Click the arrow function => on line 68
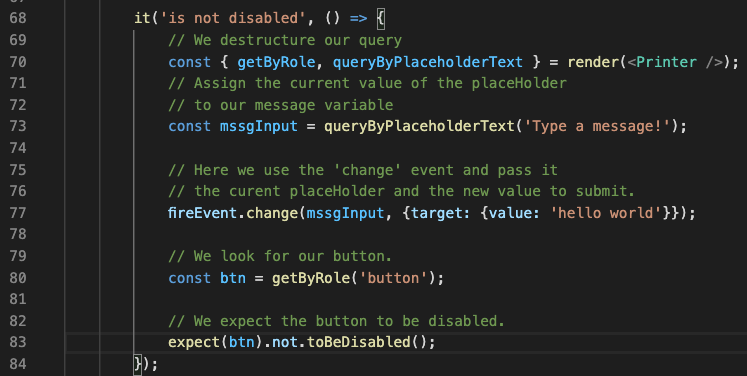This screenshot has width=747, height=376. [x=358, y=18]
